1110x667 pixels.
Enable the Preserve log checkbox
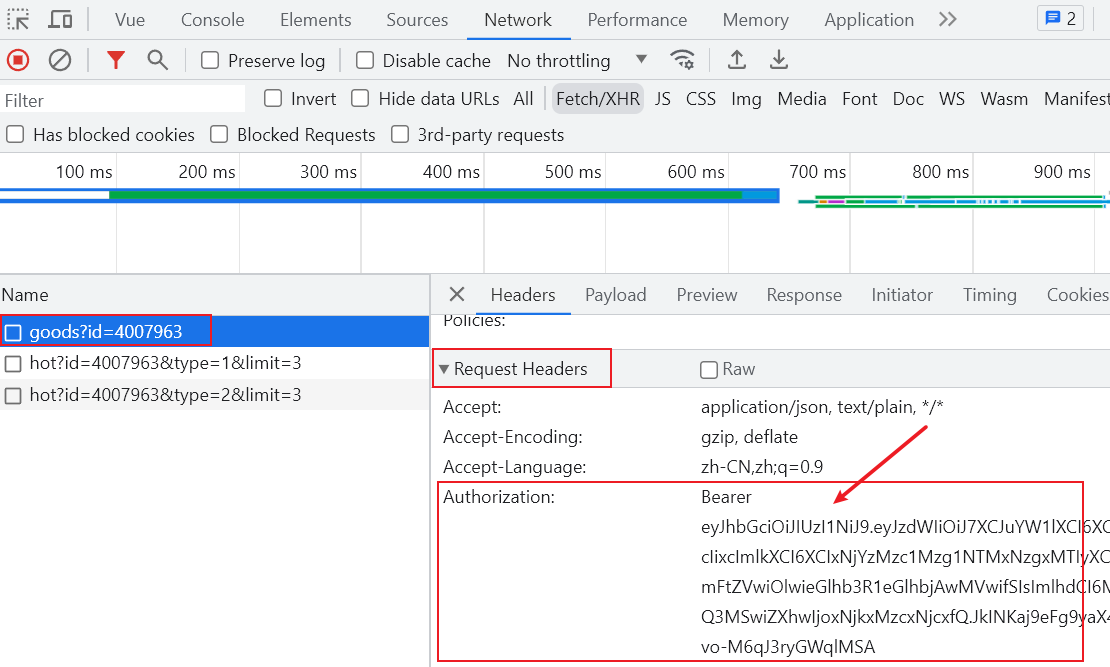tap(210, 60)
